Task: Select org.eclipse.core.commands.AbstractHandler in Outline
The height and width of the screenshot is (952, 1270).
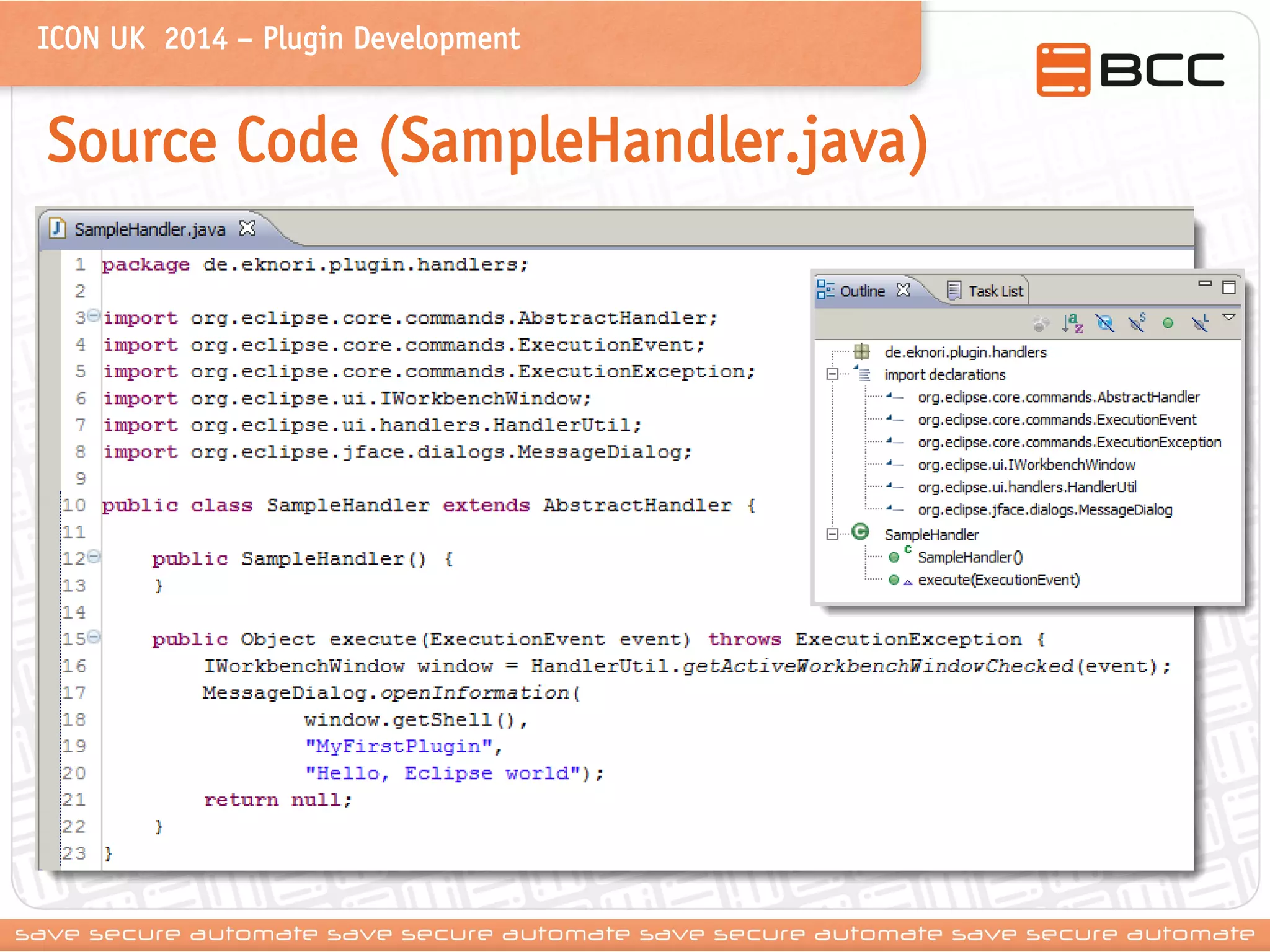Action: [1059, 397]
